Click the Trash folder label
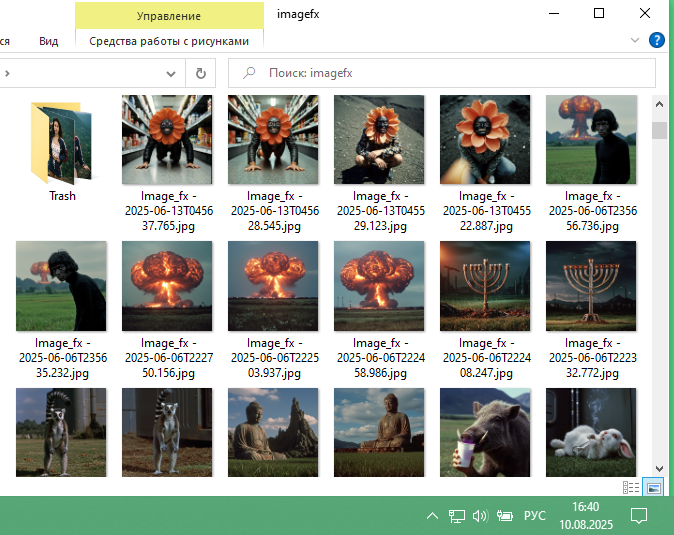Image resolution: width=674 pixels, height=535 pixels. (x=62, y=196)
